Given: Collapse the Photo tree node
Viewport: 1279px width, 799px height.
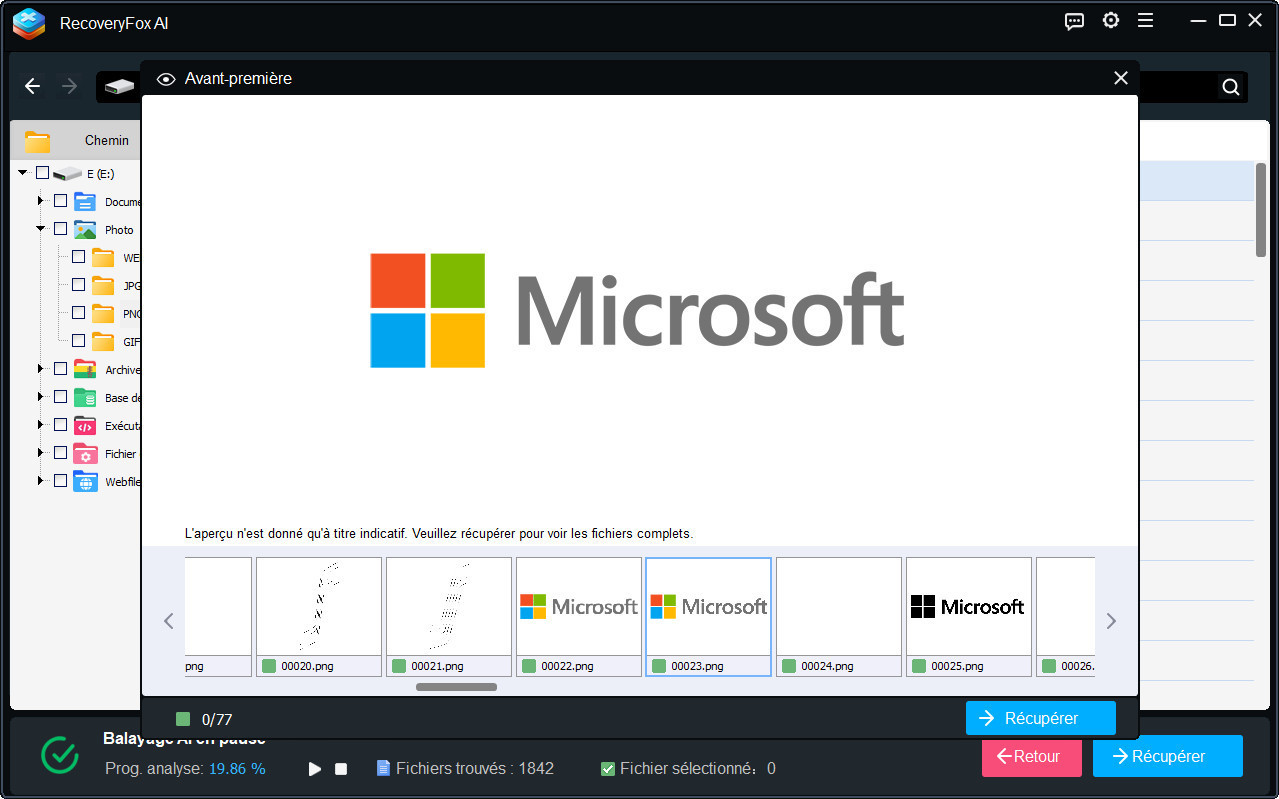Looking at the screenshot, I should (x=41, y=229).
